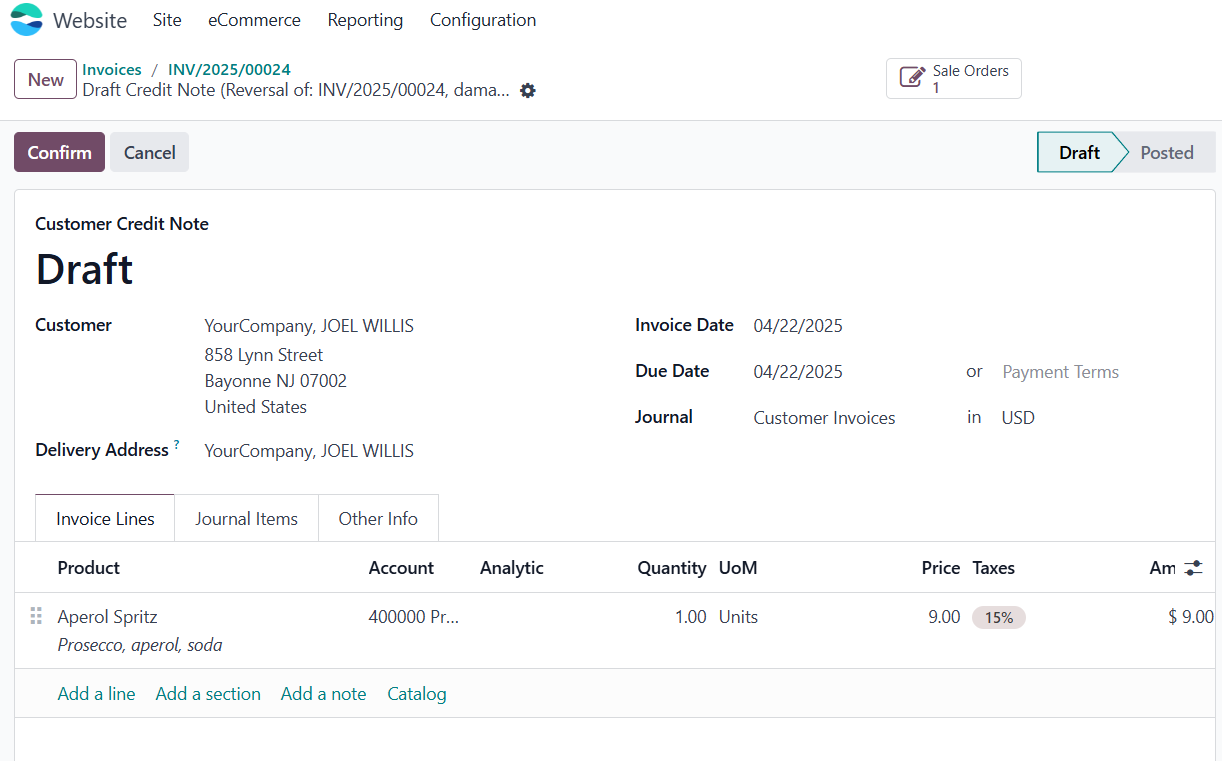Go to Invoices breadcrumb

pos(112,69)
